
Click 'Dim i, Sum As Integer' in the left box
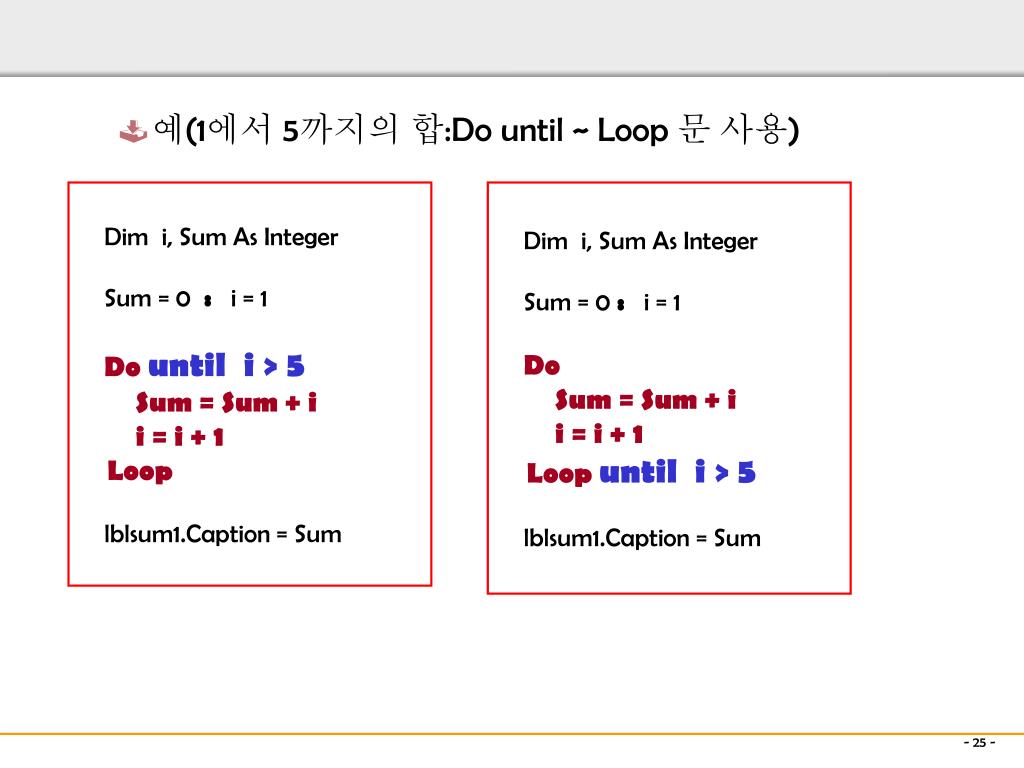[221, 237]
